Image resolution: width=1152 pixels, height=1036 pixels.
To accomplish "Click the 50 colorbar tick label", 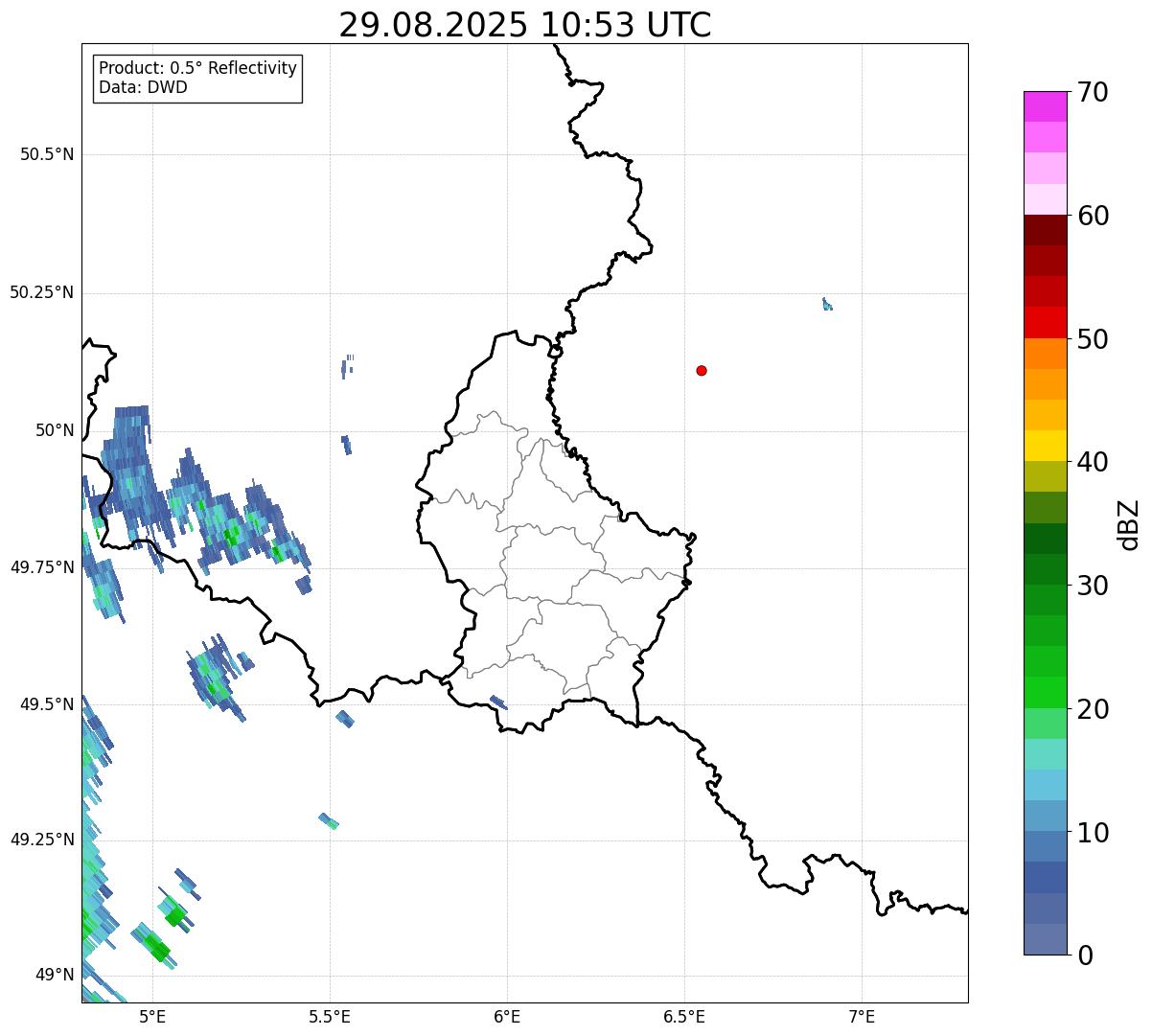I will point(1093,339).
